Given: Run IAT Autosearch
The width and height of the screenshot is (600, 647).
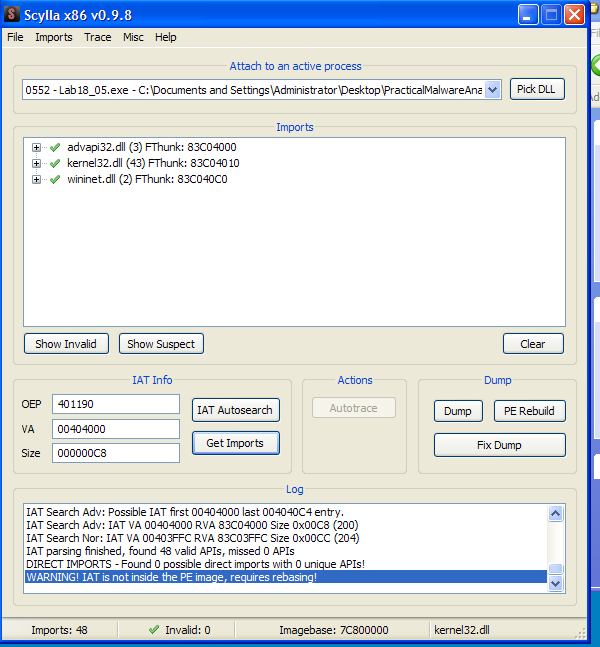Looking at the screenshot, I should [235, 410].
